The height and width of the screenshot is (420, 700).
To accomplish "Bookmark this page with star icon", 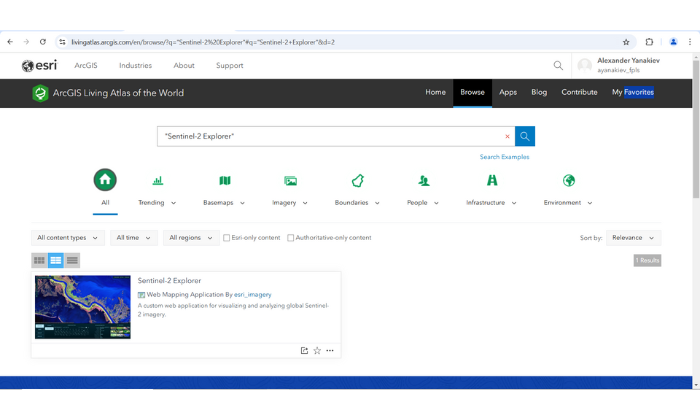I will coord(626,42).
